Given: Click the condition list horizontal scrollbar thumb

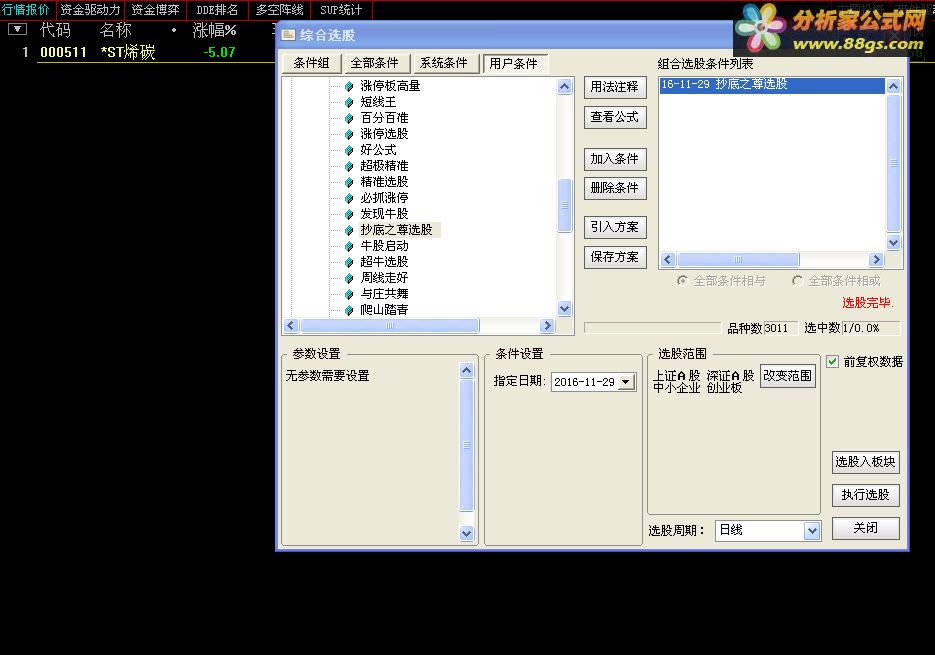Looking at the screenshot, I should (738, 259).
